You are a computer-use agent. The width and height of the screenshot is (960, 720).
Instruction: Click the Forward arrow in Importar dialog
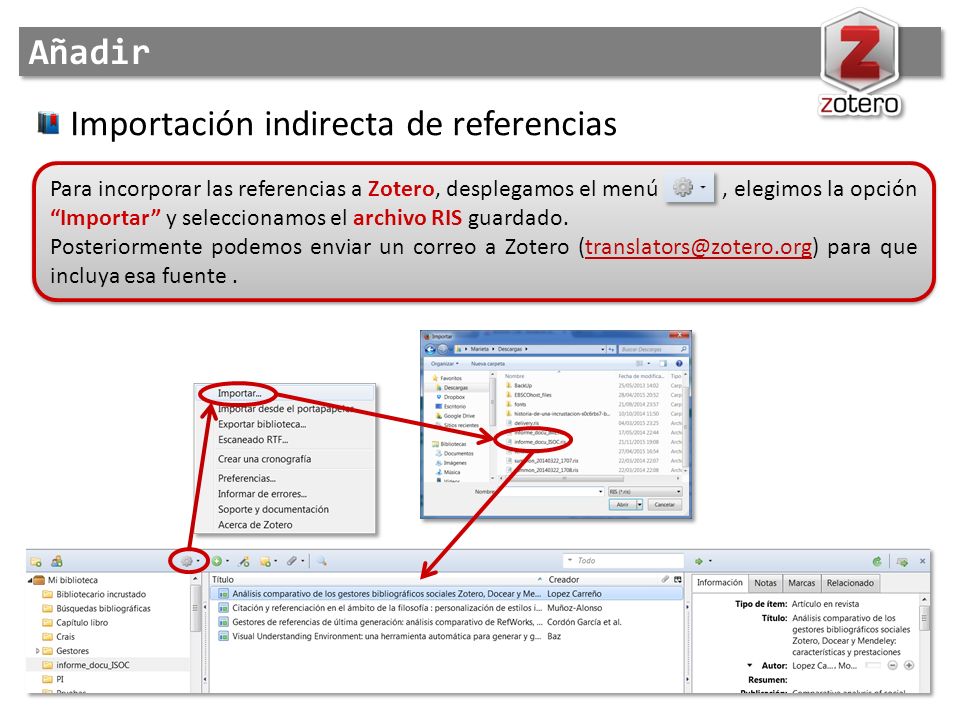coord(443,349)
